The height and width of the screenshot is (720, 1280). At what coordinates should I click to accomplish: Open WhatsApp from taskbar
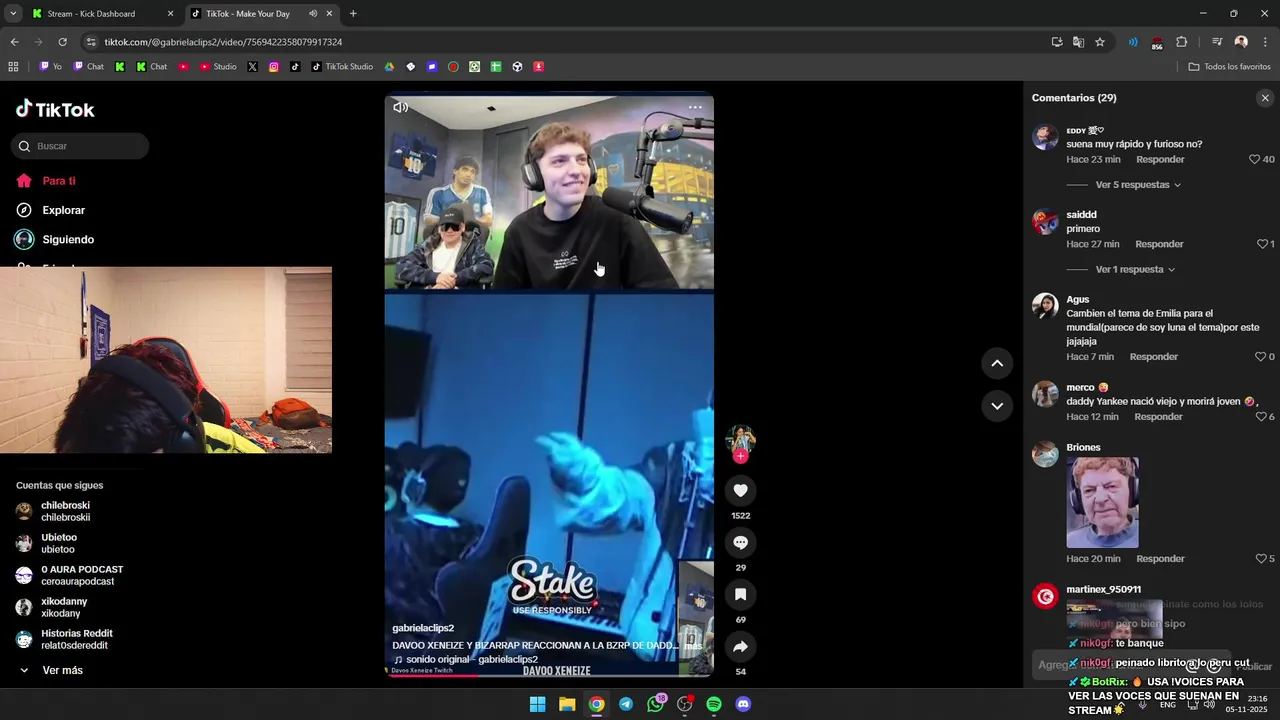click(655, 704)
